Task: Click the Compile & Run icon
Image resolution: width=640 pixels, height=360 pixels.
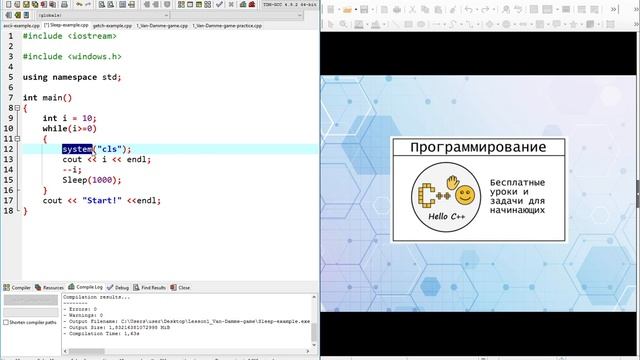Action: tap(199, 4)
